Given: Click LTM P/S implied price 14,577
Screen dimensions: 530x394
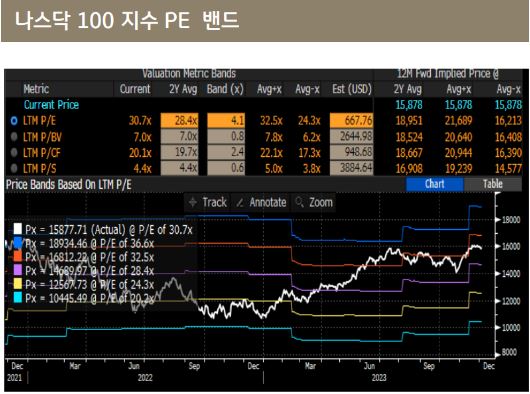Looking at the screenshot, I should coord(508,168).
